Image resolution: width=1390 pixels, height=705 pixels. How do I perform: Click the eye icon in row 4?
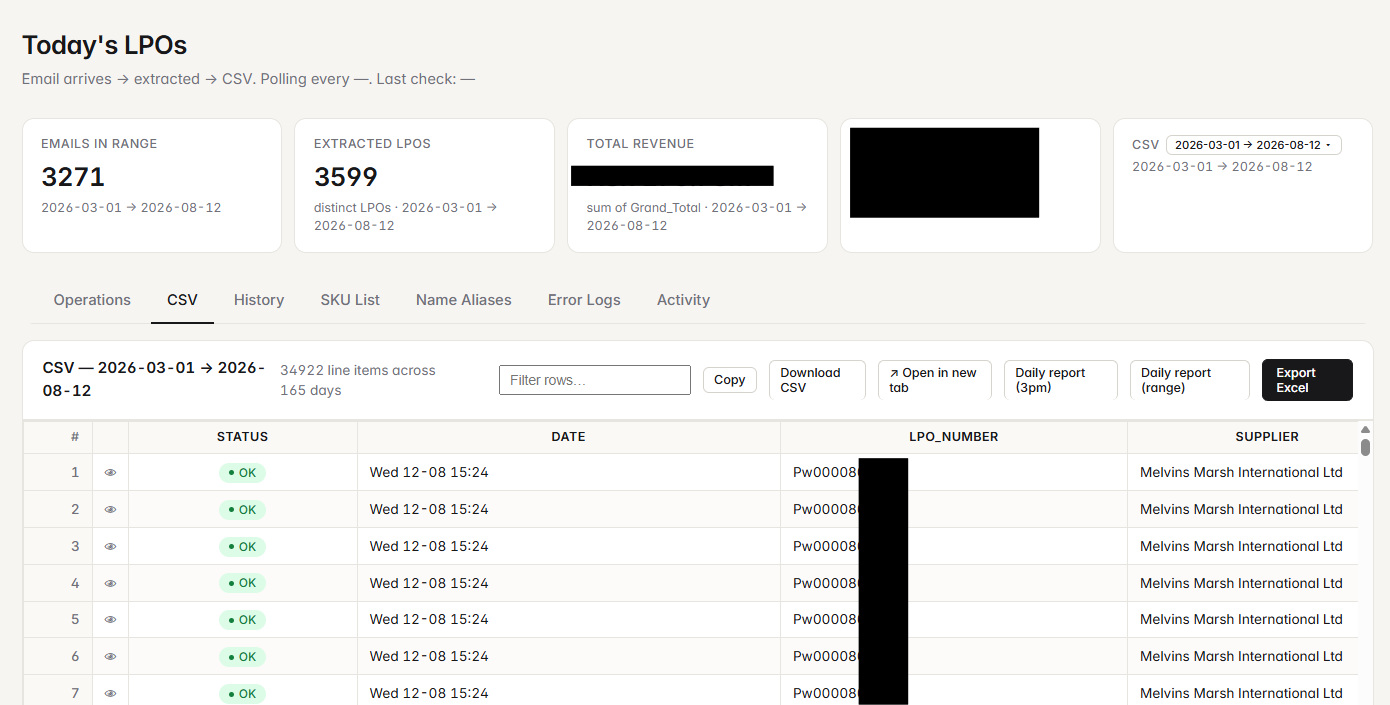pyautogui.click(x=110, y=583)
